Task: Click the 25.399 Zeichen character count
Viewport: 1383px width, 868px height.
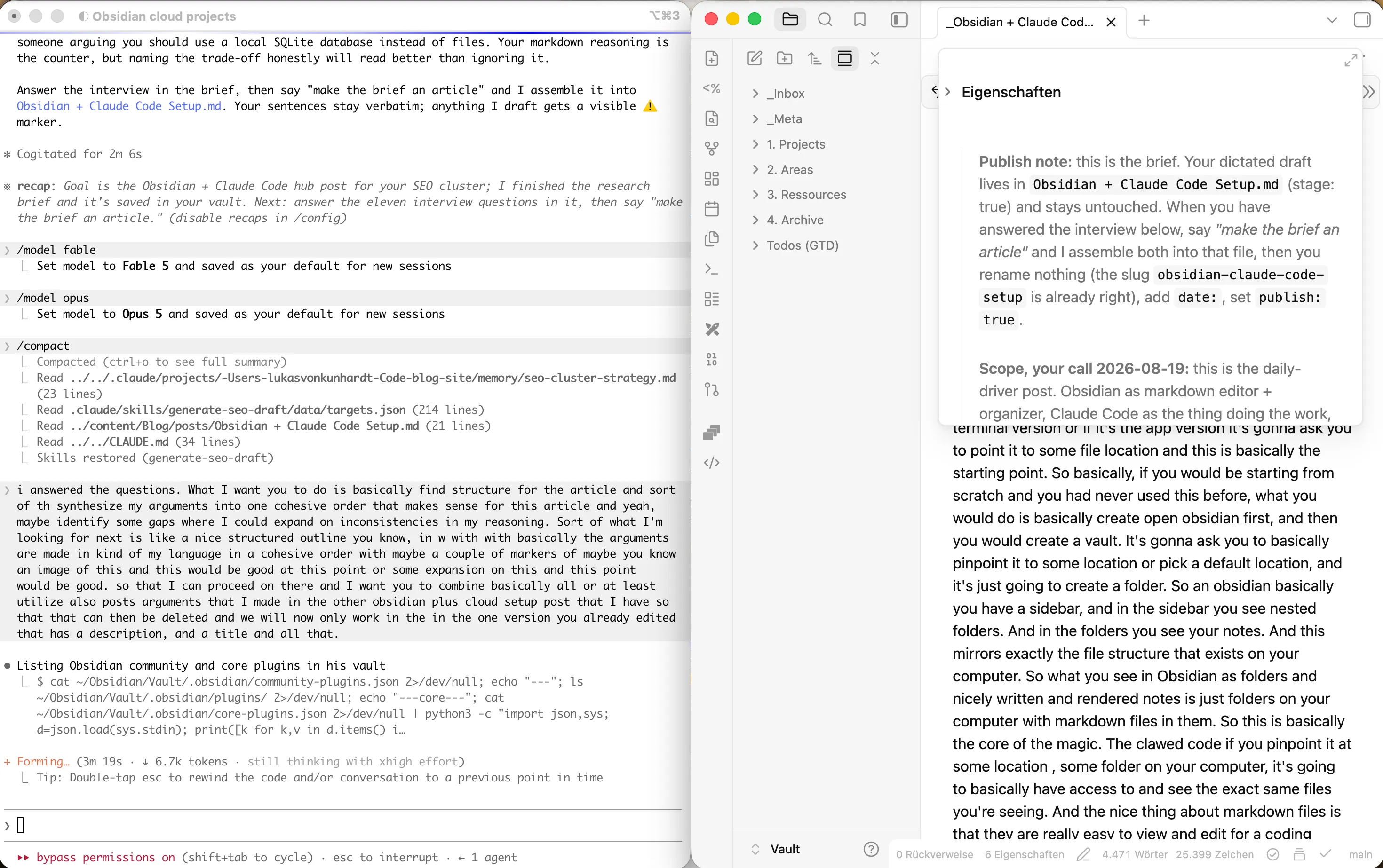Action: [1215, 855]
